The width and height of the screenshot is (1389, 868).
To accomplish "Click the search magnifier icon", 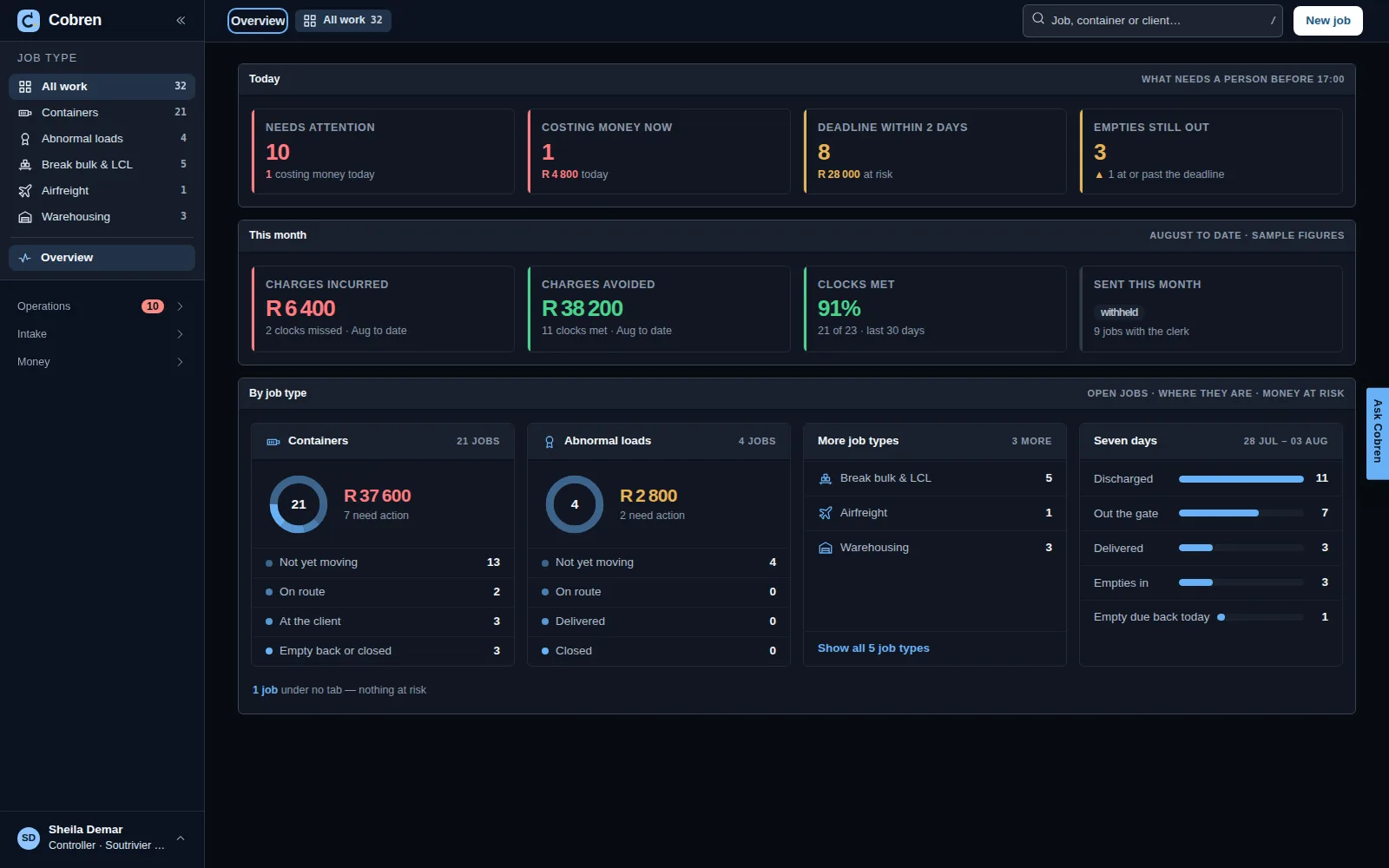I will [1038, 18].
